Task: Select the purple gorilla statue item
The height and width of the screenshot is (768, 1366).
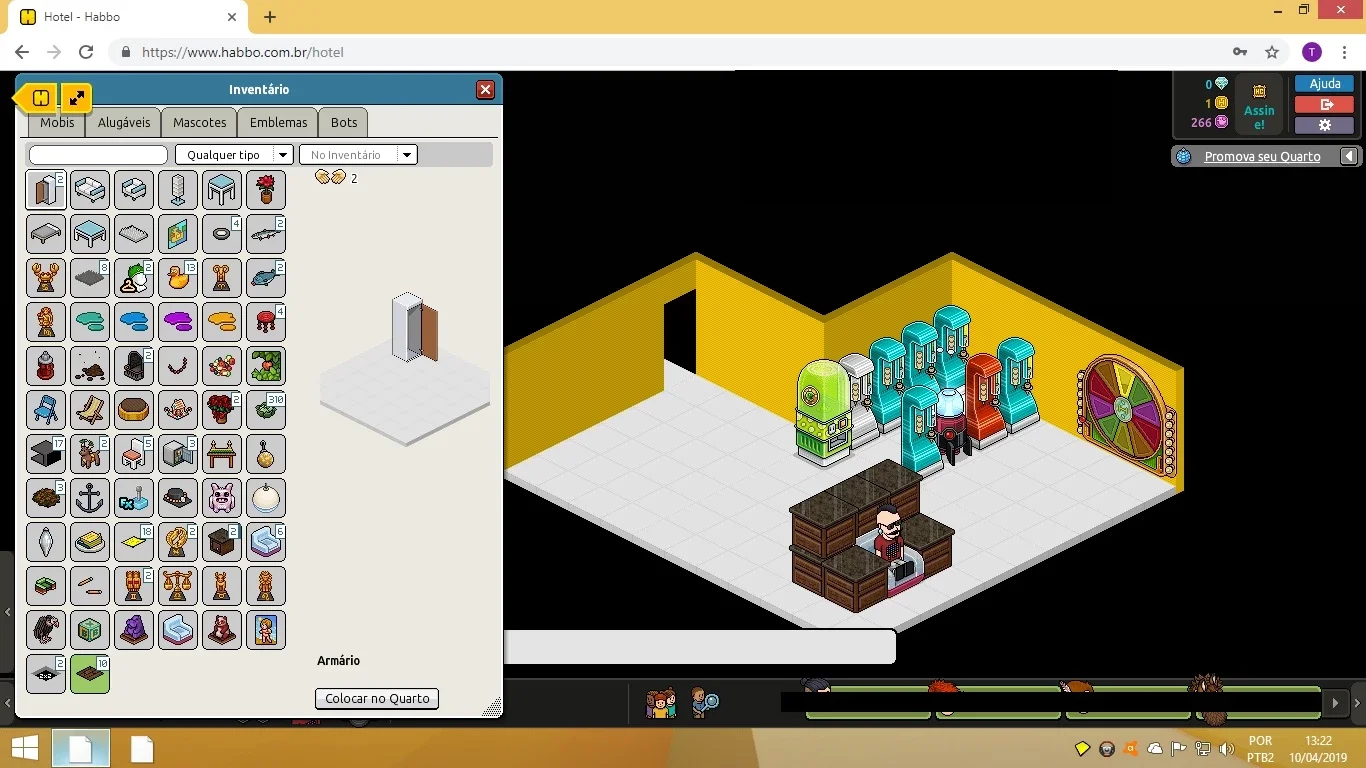Action: pos(134,630)
